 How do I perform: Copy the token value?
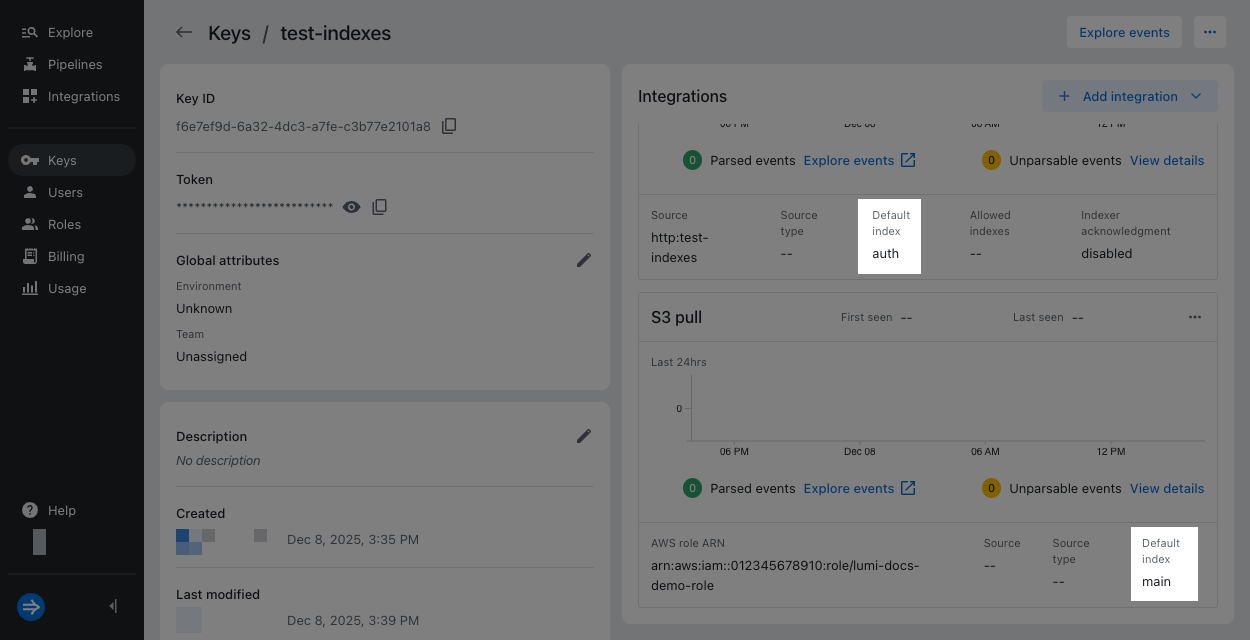(x=379, y=207)
